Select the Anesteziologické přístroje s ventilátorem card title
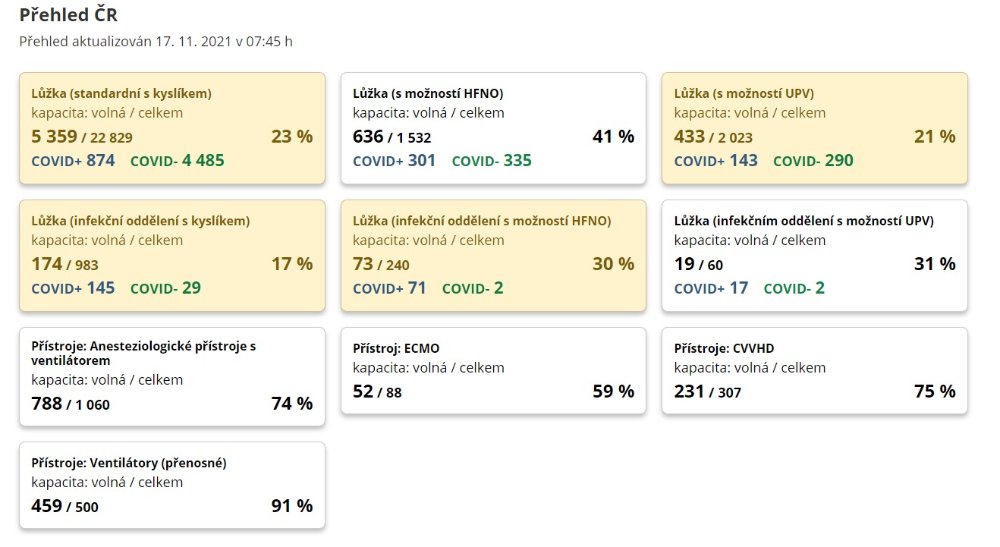This screenshot has width=1000, height=547. click(x=143, y=353)
